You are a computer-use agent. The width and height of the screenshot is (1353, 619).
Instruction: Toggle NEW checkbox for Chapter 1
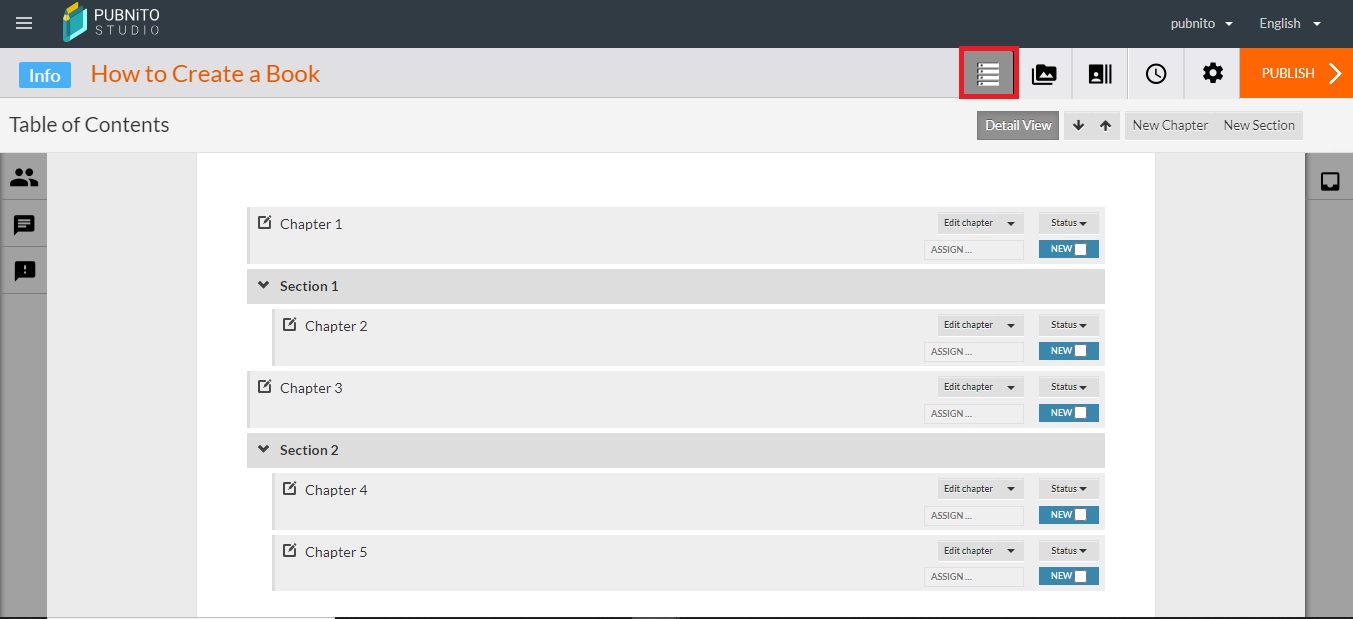click(1080, 249)
